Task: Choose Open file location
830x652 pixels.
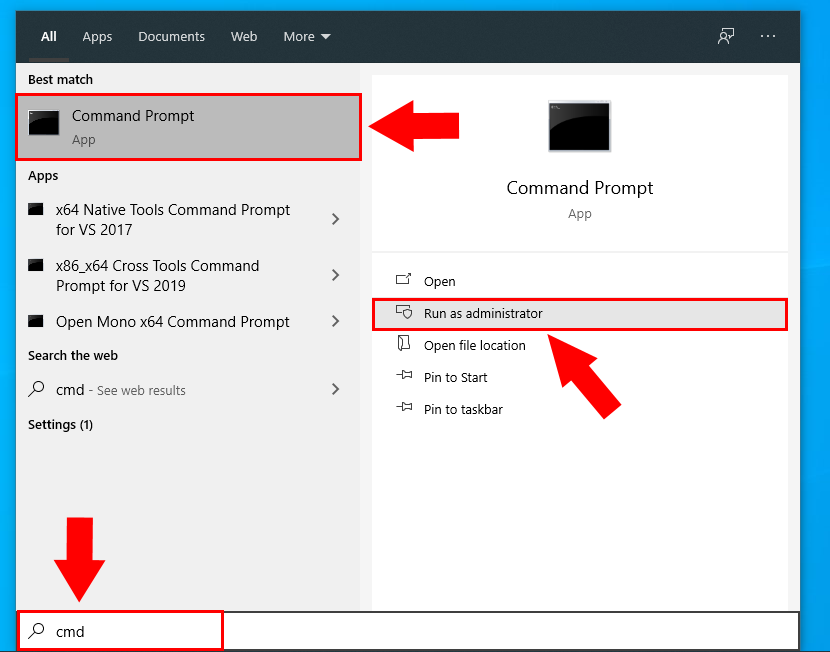Action: click(x=580, y=346)
